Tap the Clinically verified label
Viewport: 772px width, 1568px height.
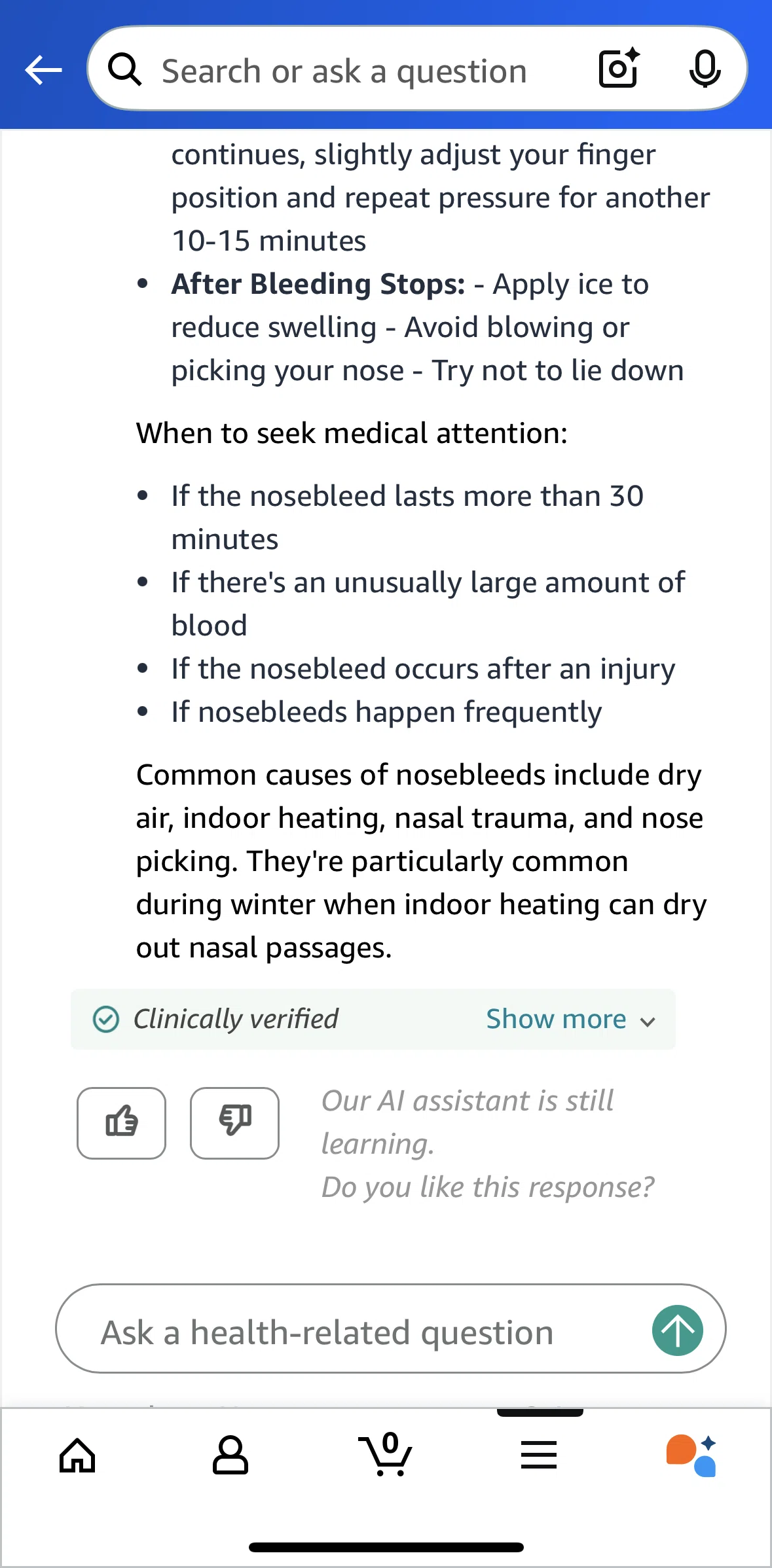tap(236, 1019)
